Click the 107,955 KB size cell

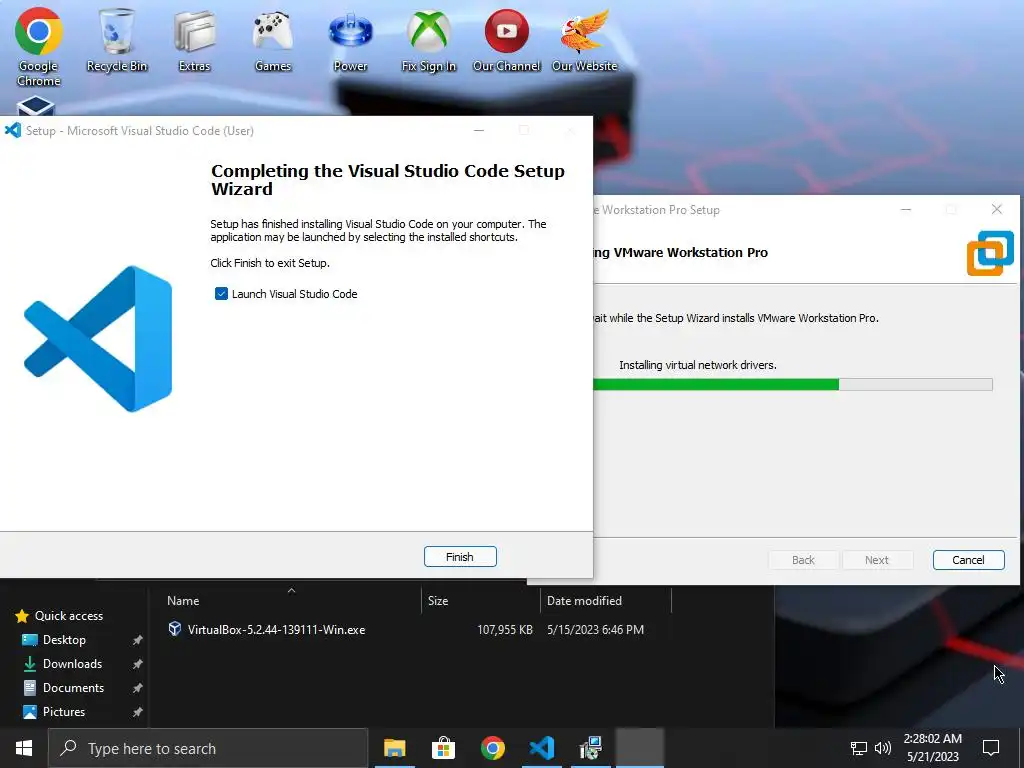(x=505, y=630)
